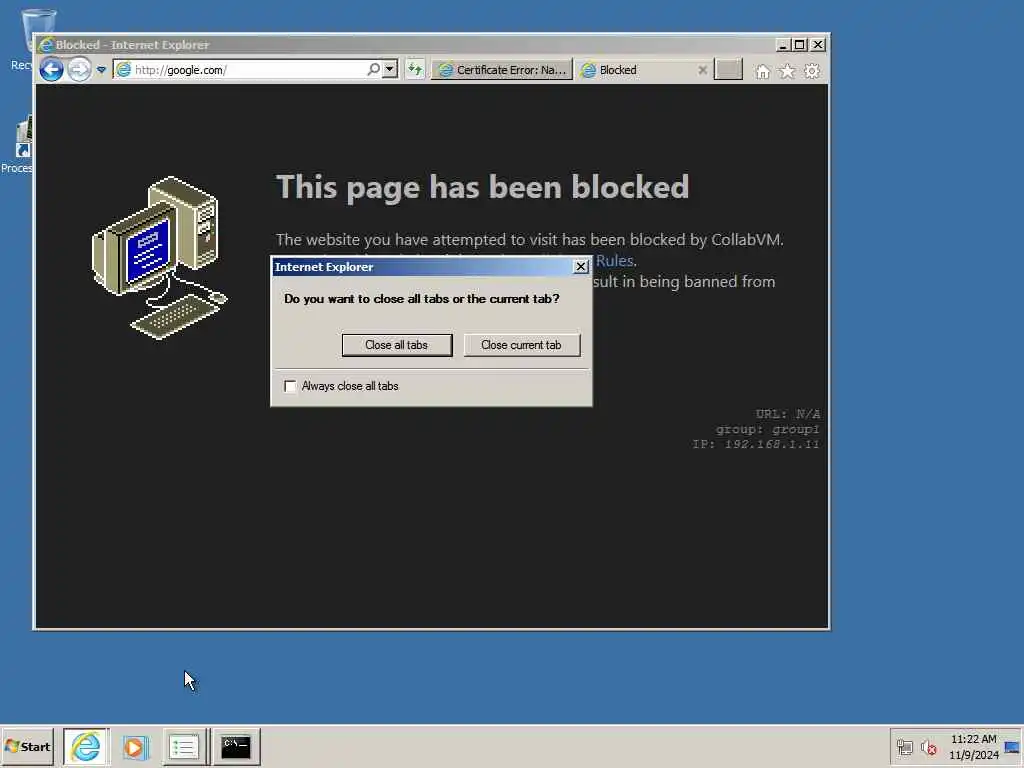Click the retro computer illustration
The width and height of the screenshot is (1024, 768).
pos(160,257)
